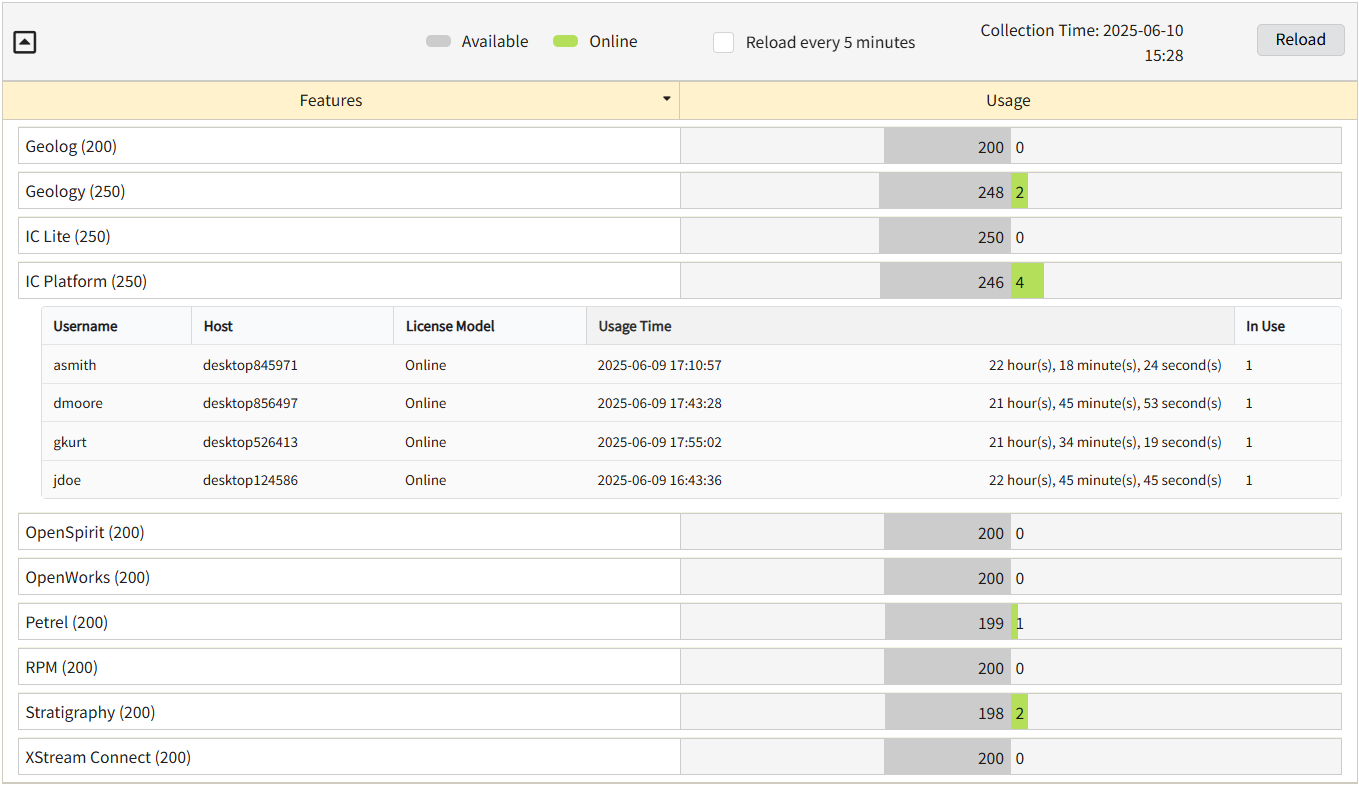The width and height of the screenshot is (1359, 788).
Task: Select the Geology feature row
Action: pos(350,190)
